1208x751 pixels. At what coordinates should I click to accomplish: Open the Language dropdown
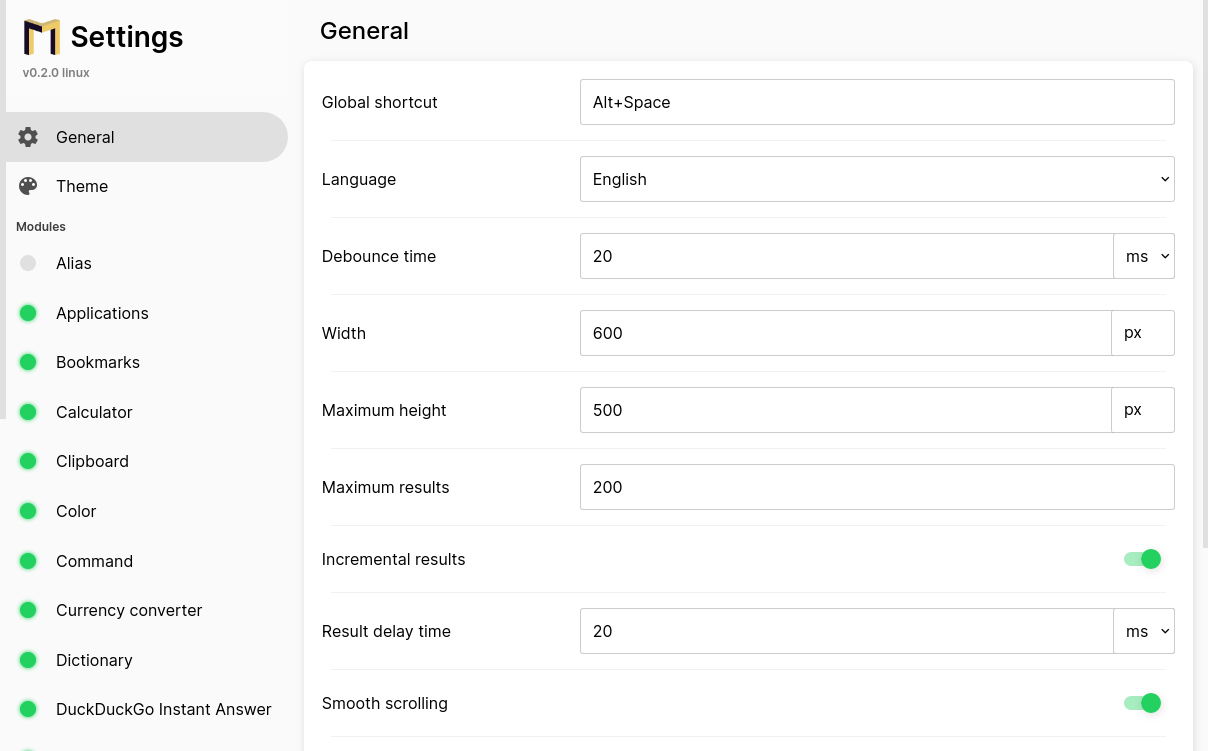(876, 179)
